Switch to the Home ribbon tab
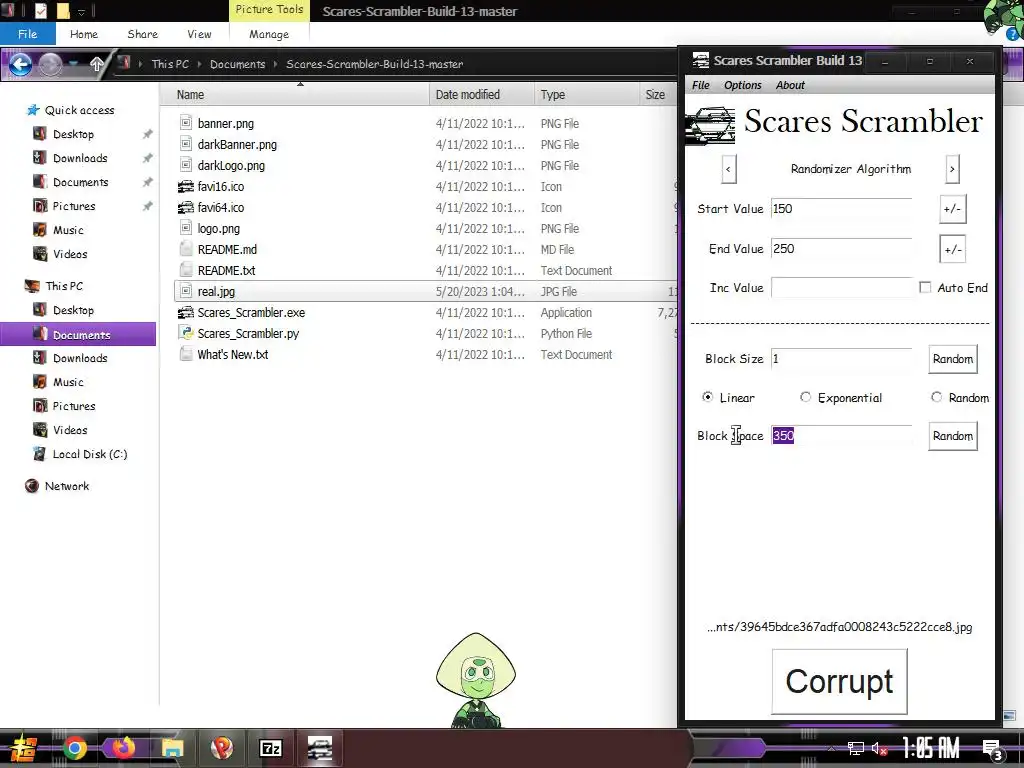Image resolution: width=1024 pixels, height=768 pixels. point(84,34)
